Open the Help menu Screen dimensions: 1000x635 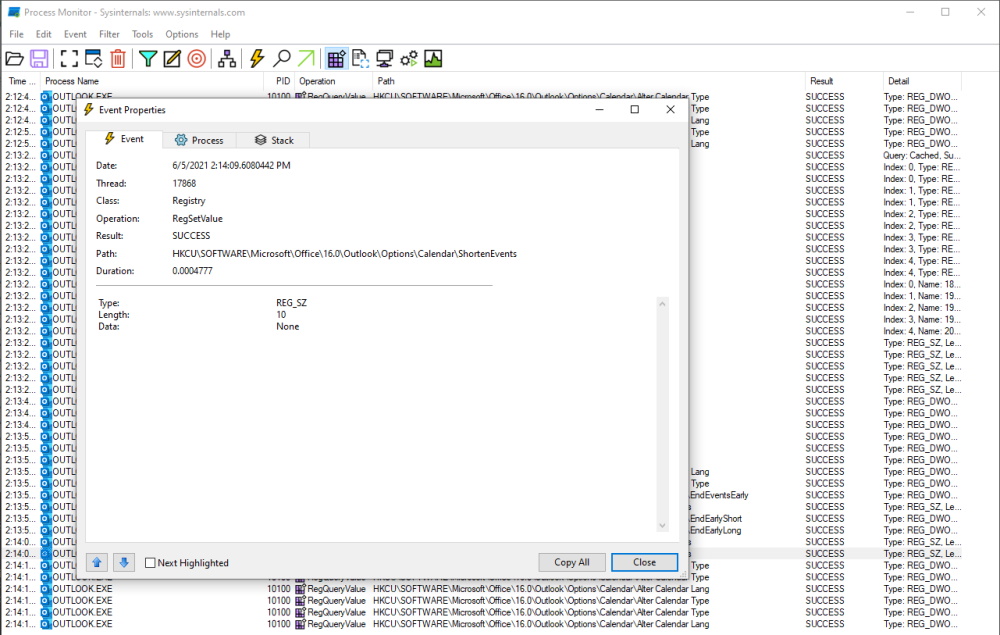pos(220,34)
